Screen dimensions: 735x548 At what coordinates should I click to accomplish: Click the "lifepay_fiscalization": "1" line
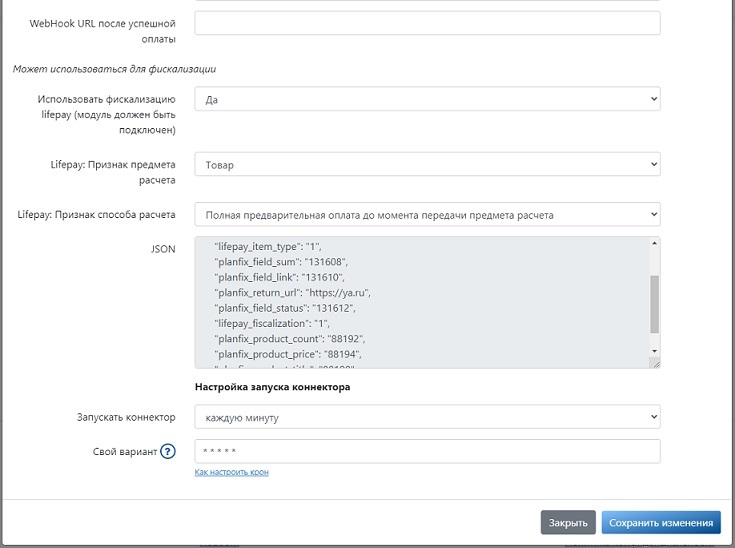(272, 323)
